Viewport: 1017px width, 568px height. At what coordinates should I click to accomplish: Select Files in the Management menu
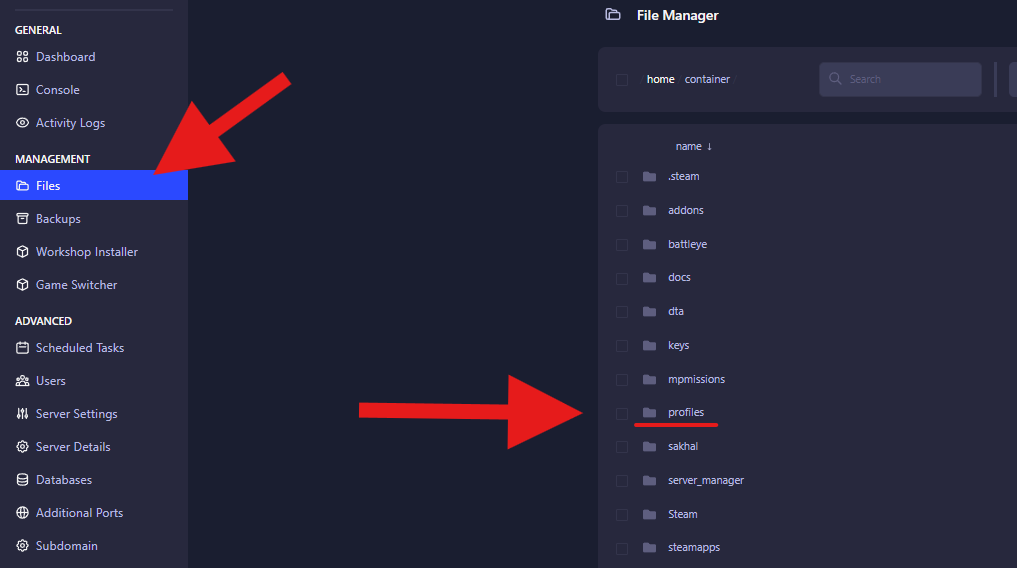point(48,186)
